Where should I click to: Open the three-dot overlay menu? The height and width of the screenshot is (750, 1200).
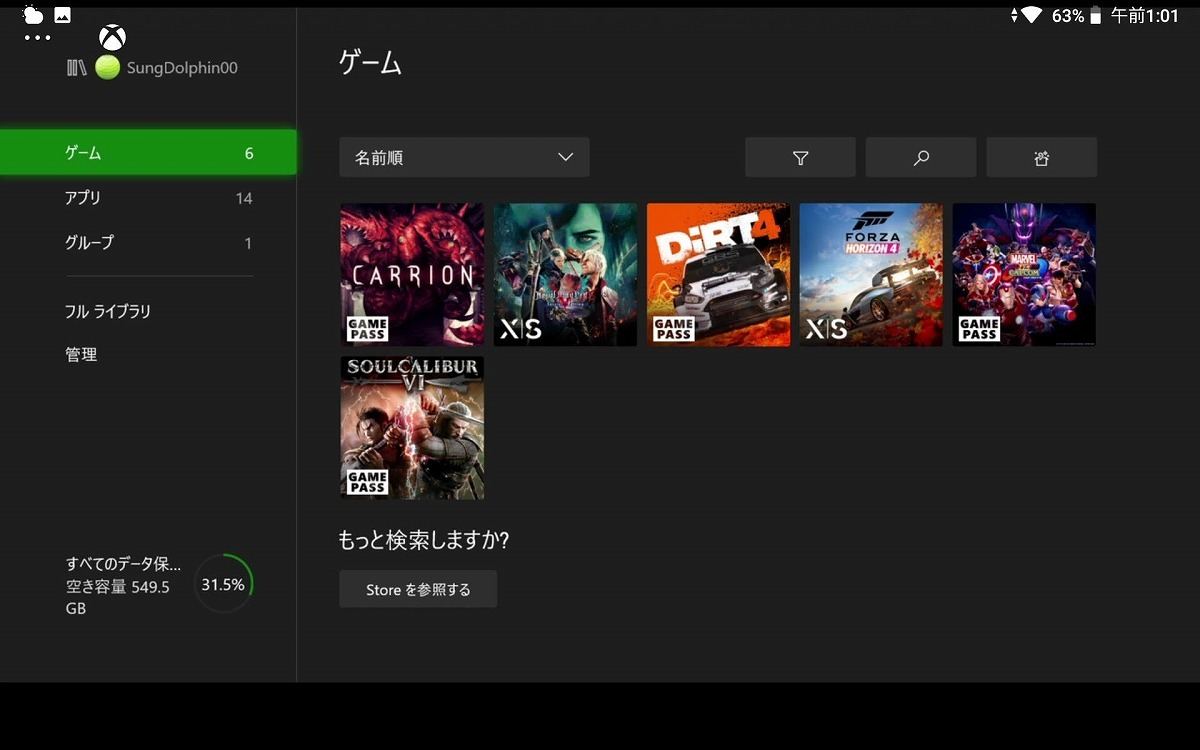coord(37,38)
